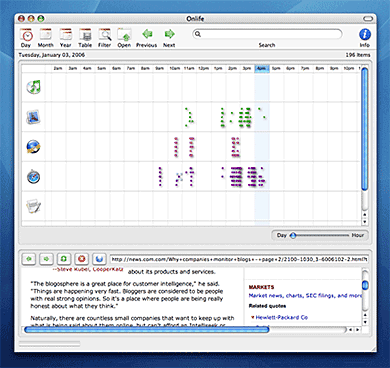Open the Info panel
The height and width of the screenshot is (368, 390).
pos(365,37)
